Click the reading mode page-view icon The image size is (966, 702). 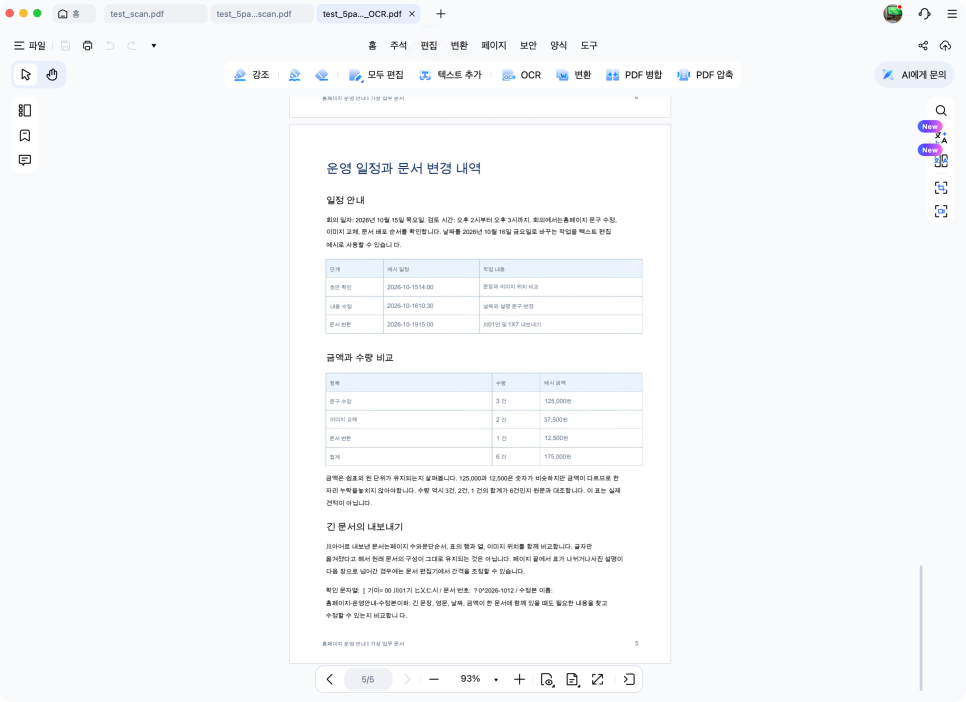click(x=547, y=679)
